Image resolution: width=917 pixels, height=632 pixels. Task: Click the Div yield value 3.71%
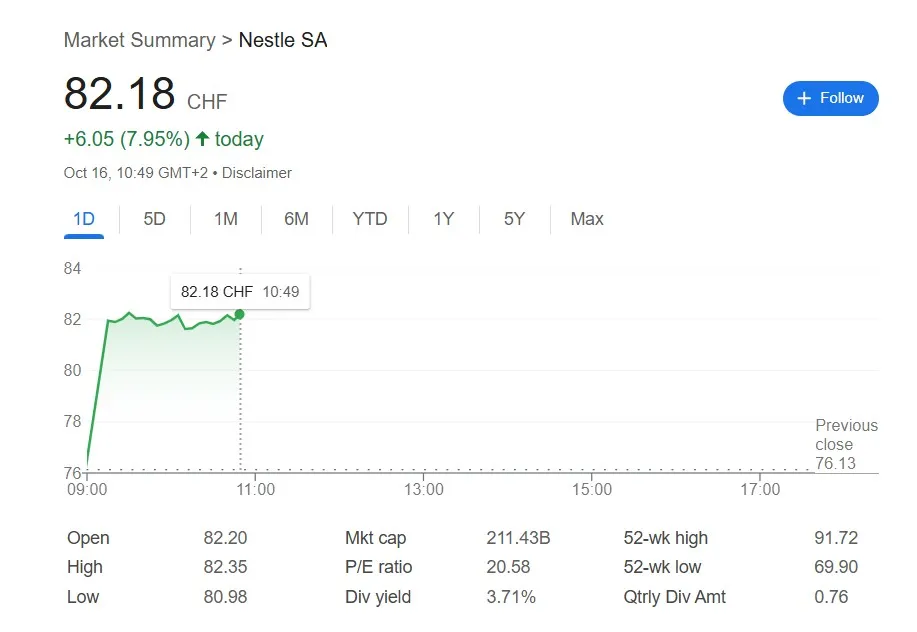pos(511,597)
